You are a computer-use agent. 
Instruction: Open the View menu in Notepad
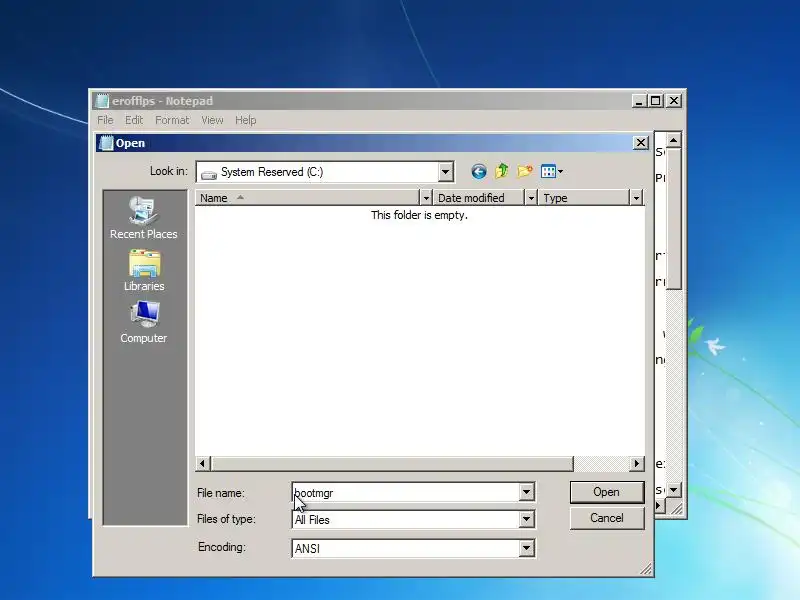point(212,120)
